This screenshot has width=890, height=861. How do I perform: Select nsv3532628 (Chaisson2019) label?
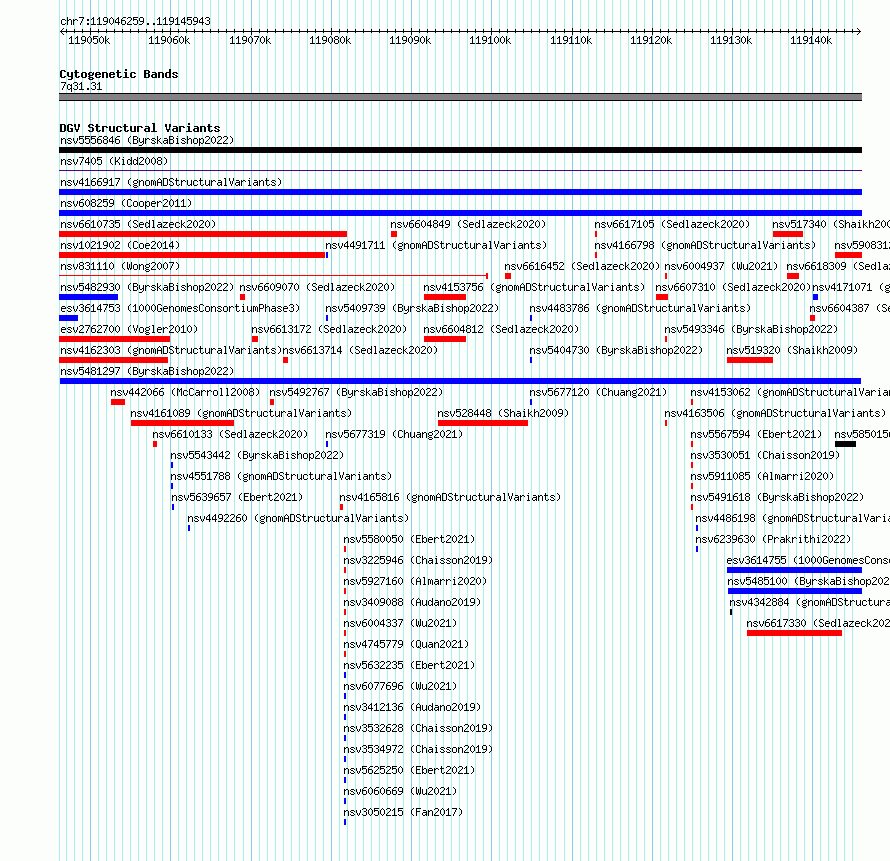pos(418,728)
